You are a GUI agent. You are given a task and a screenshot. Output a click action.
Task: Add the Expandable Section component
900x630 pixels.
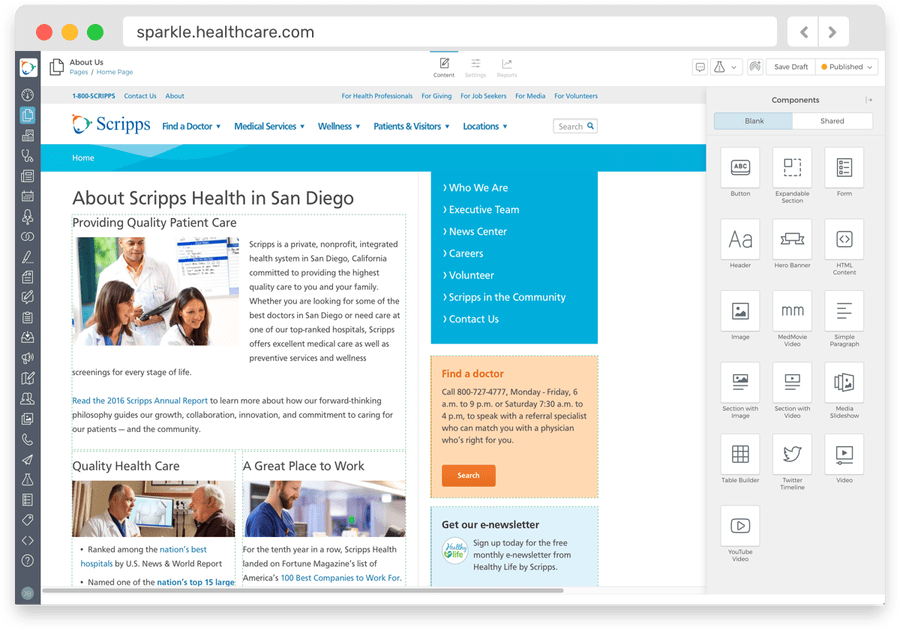click(792, 167)
